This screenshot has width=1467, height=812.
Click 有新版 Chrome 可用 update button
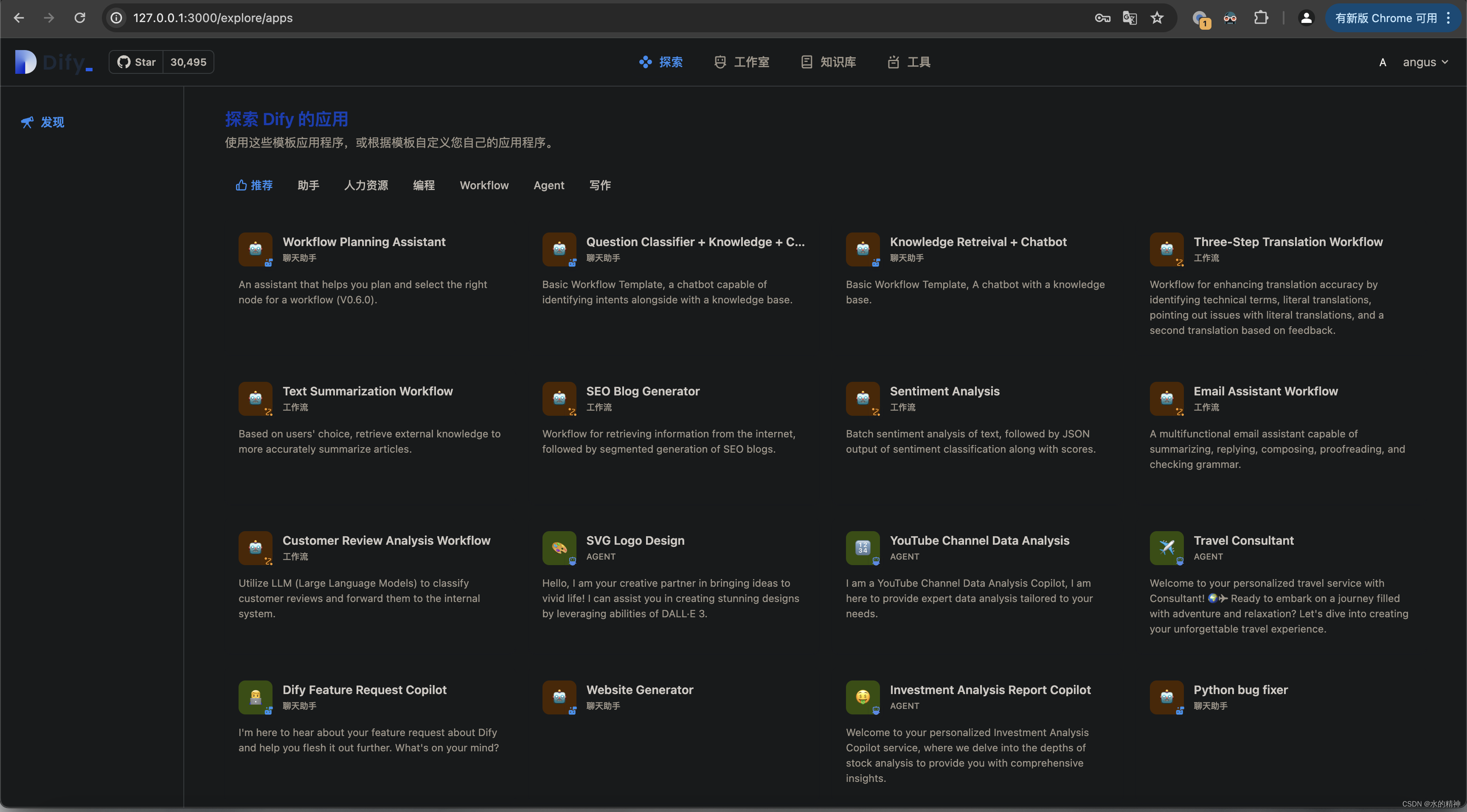tap(1385, 18)
